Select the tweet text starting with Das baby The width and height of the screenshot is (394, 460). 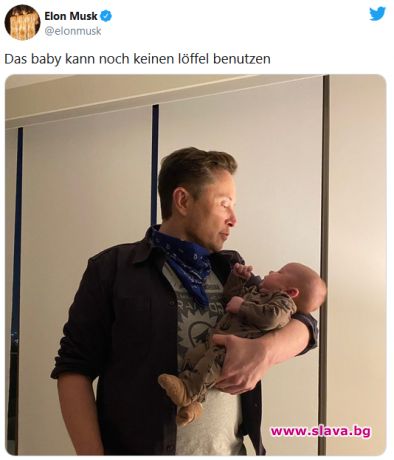137,59
